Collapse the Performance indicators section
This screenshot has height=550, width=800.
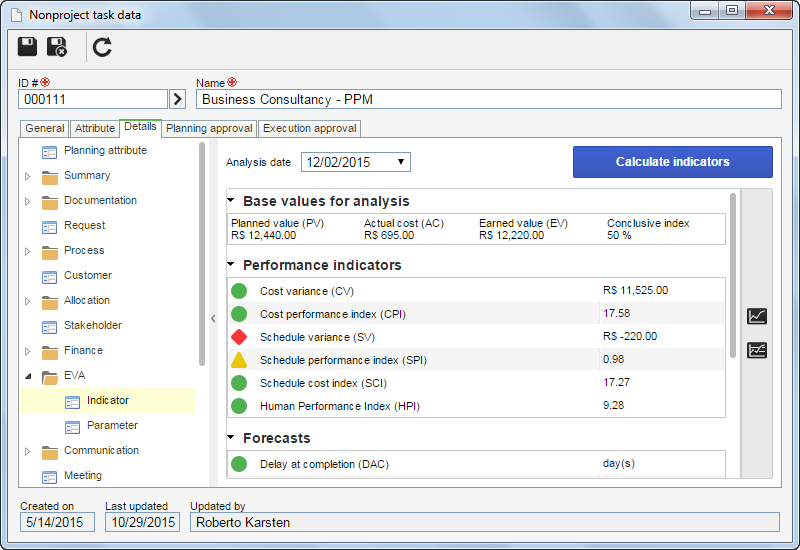point(231,264)
